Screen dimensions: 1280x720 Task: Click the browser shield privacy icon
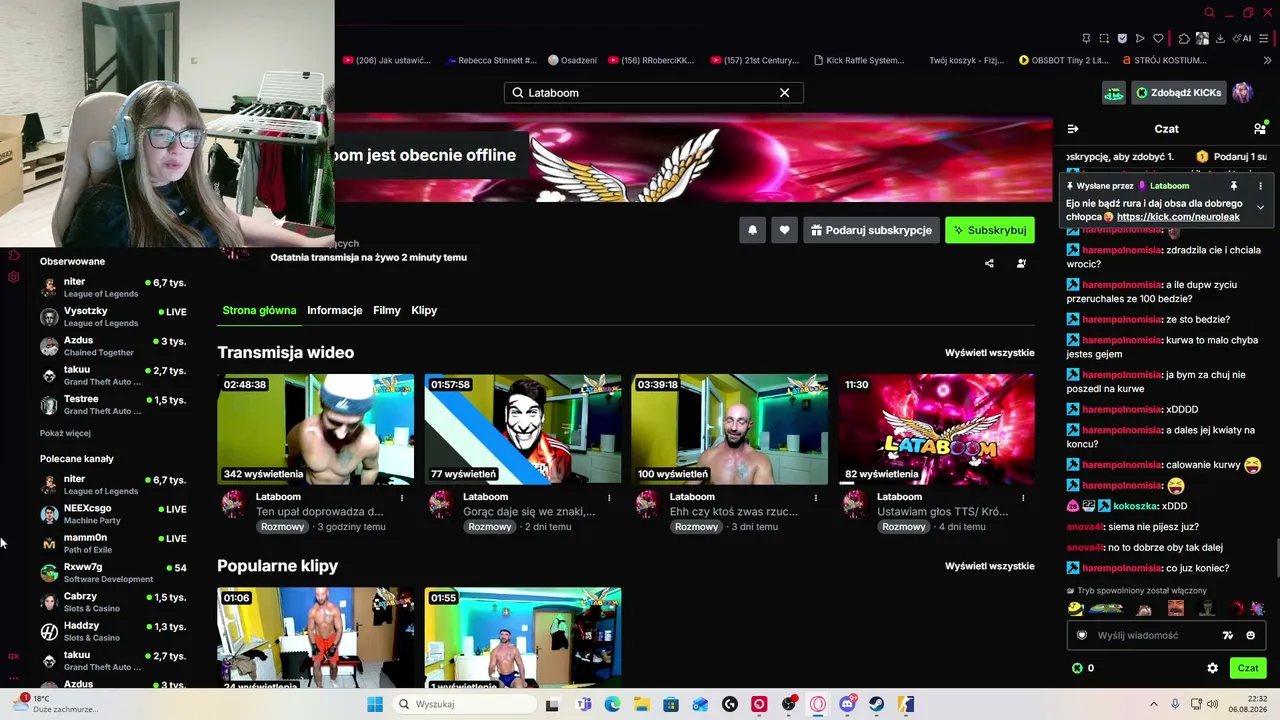pos(1122,39)
